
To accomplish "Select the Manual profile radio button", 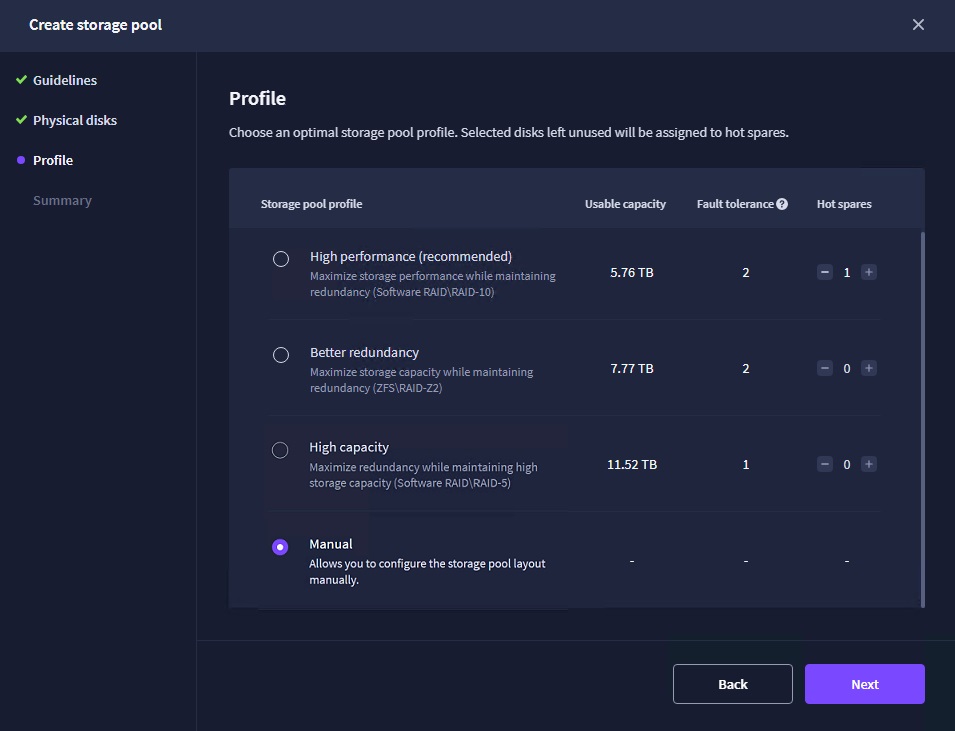I will [x=280, y=547].
